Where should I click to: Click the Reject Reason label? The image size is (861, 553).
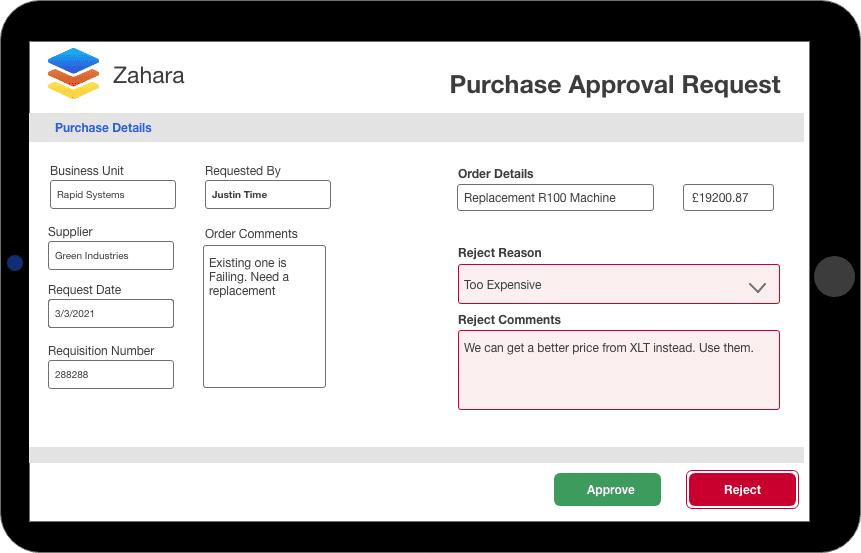coord(500,253)
